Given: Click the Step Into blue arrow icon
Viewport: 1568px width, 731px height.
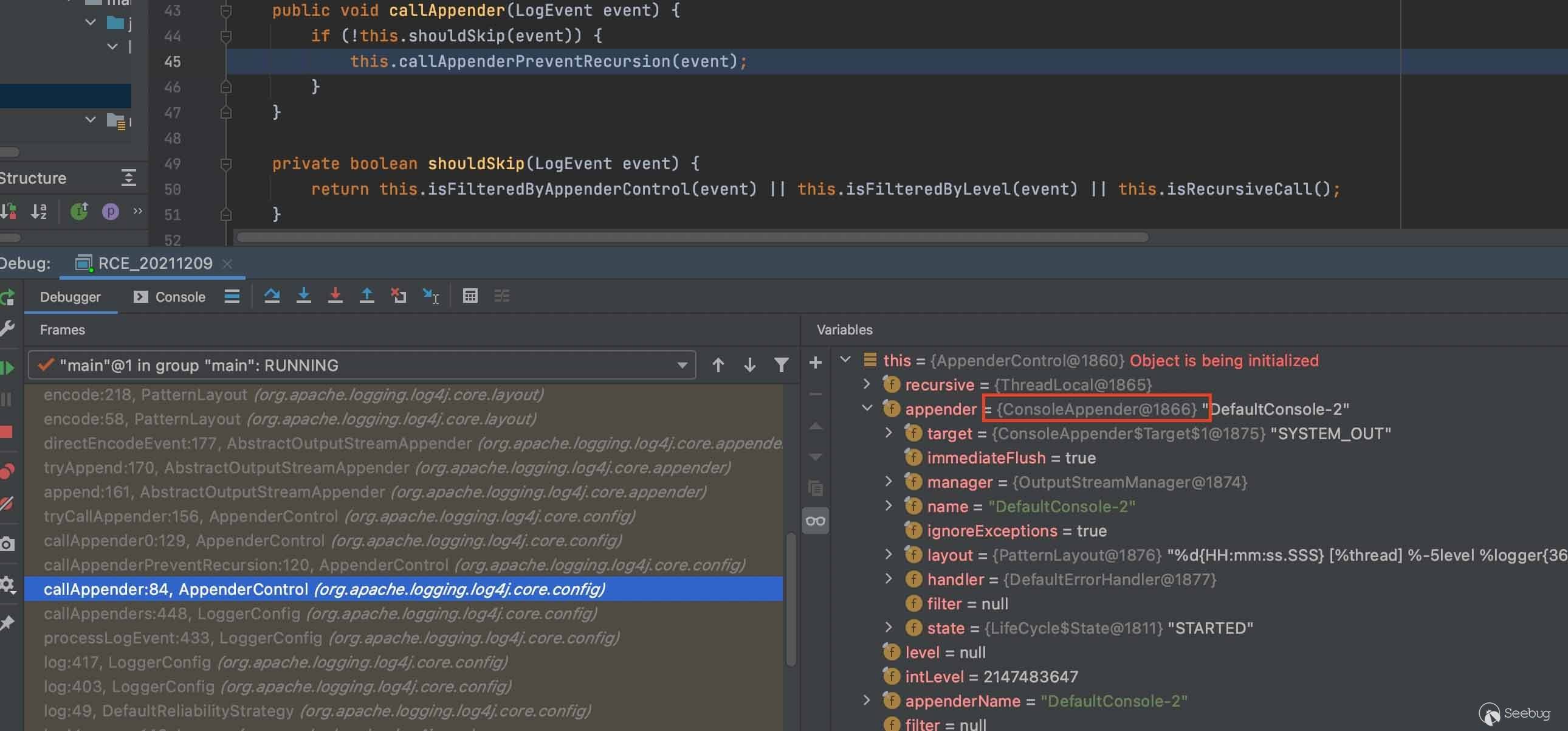Looking at the screenshot, I should click(x=303, y=296).
